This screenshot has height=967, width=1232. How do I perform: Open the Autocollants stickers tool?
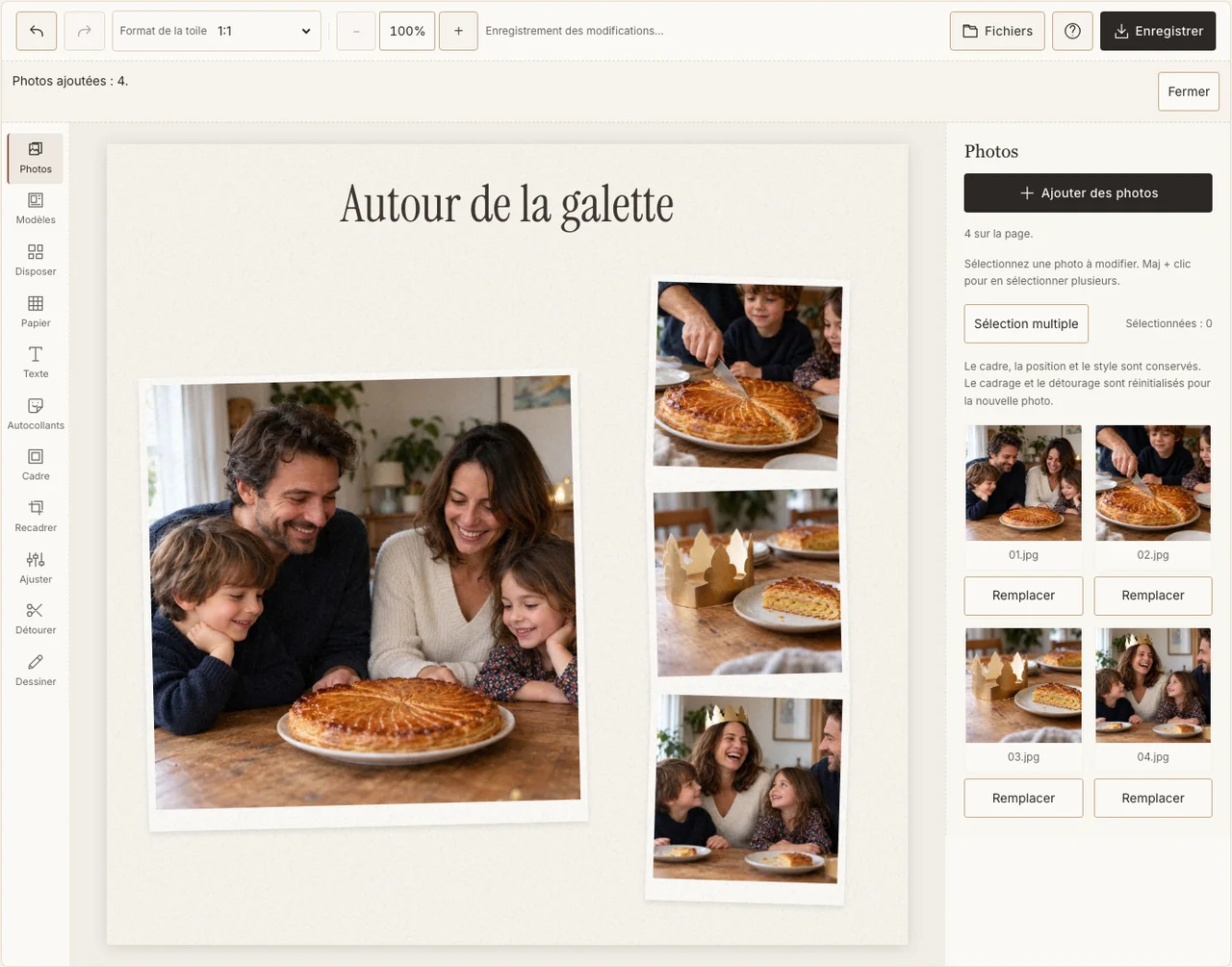(x=36, y=415)
